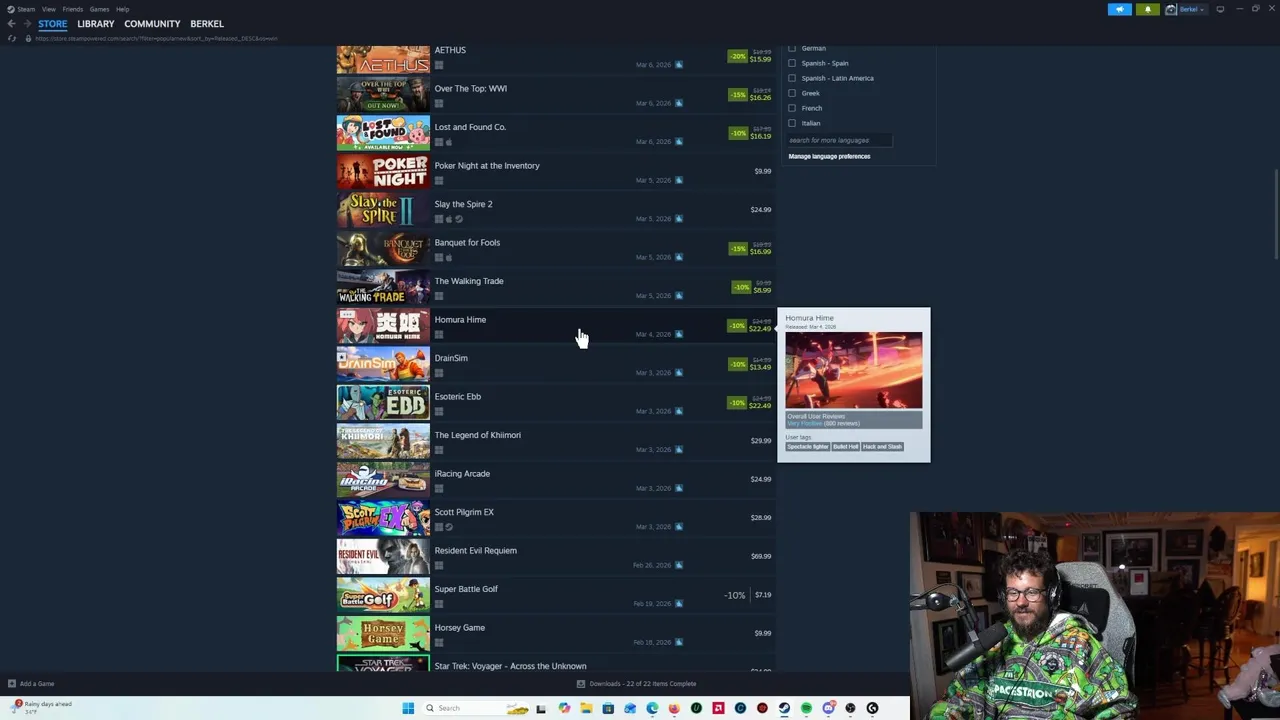Click Windows platform icon under Slay the Spire 2

[x=438, y=219]
